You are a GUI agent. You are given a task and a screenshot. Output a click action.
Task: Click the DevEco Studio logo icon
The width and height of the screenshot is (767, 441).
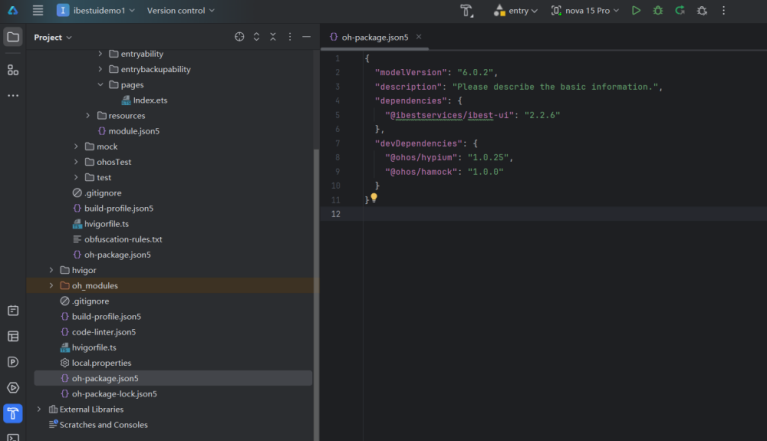click(x=13, y=10)
